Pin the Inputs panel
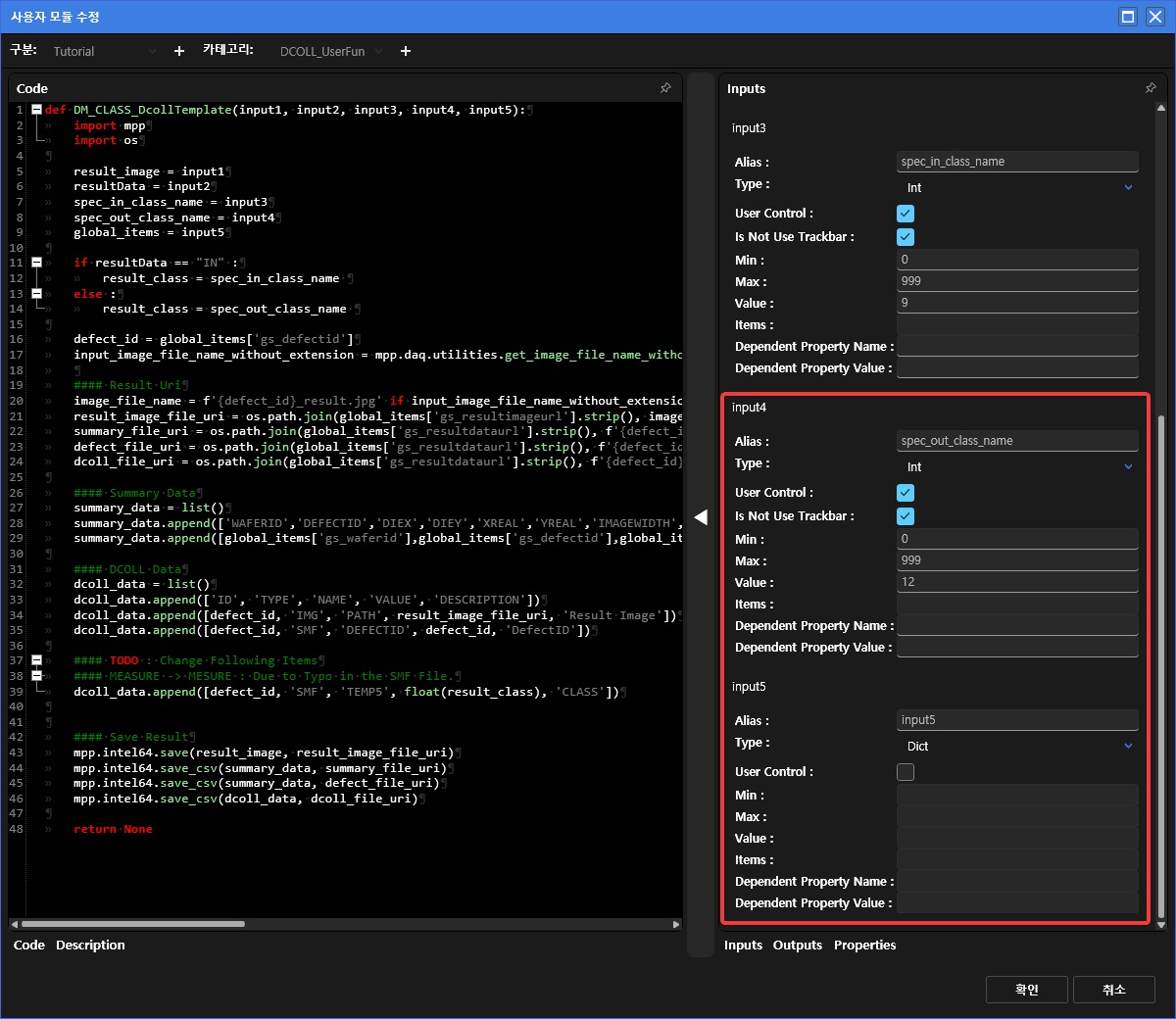The width and height of the screenshot is (1176, 1019). [x=1151, y=88]
